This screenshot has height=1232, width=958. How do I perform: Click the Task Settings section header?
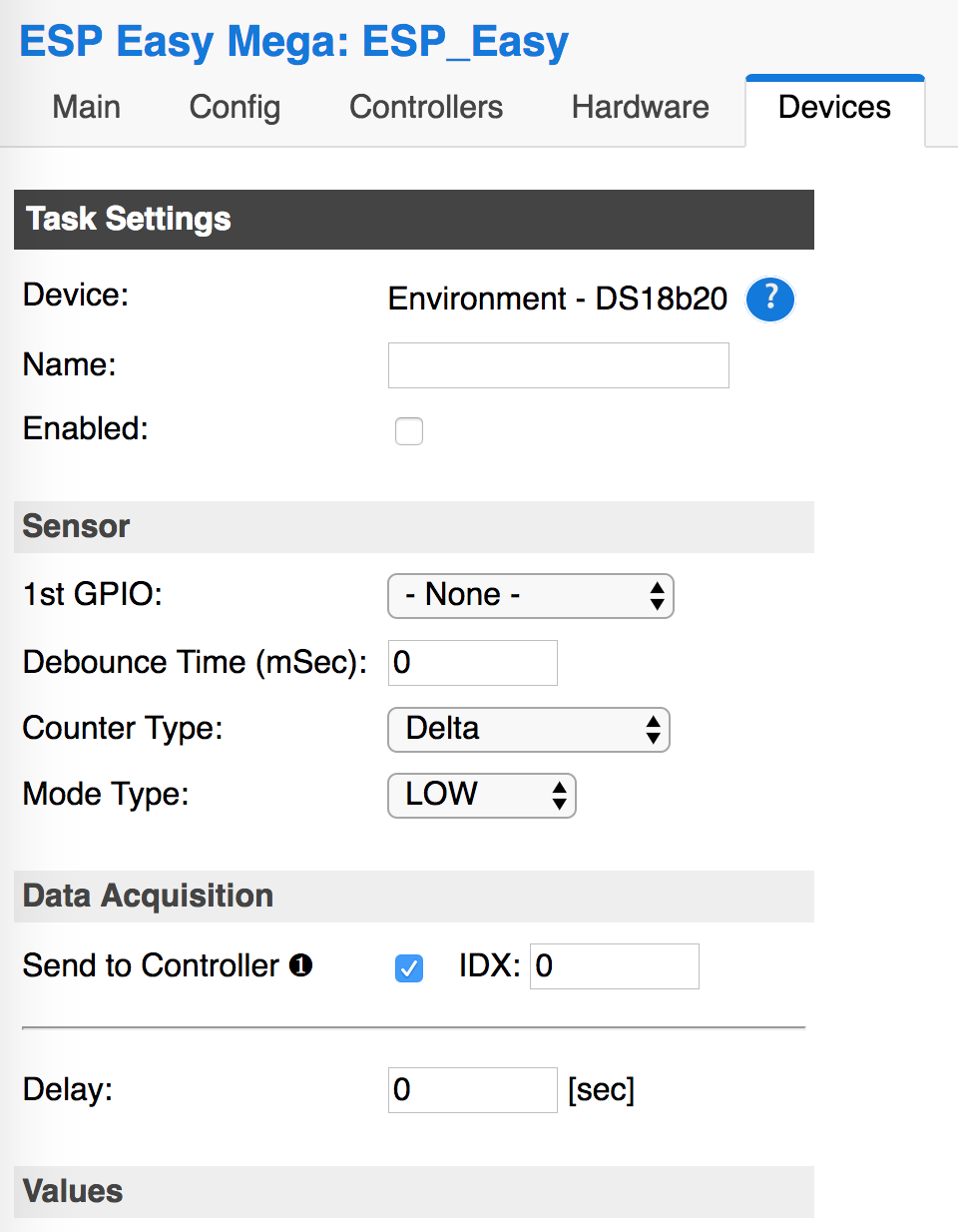(127, 219)
